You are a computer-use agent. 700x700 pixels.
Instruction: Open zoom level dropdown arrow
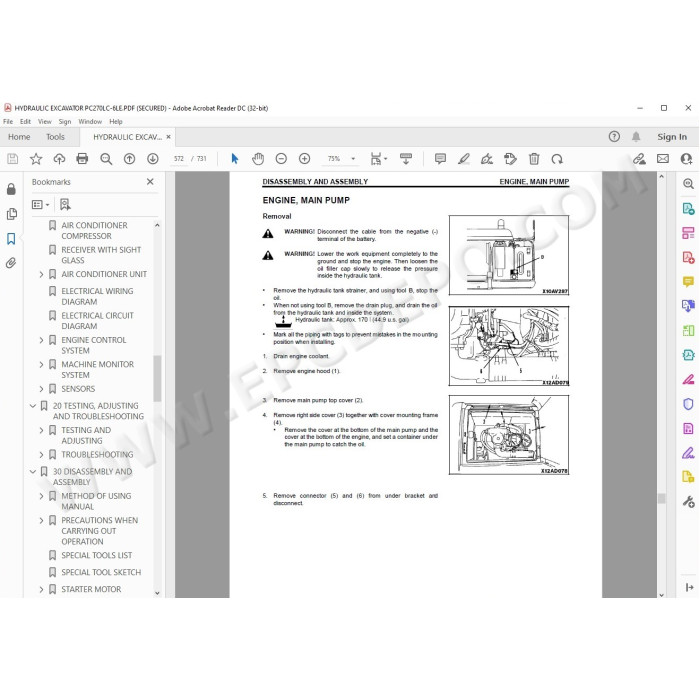coord(353,159)
